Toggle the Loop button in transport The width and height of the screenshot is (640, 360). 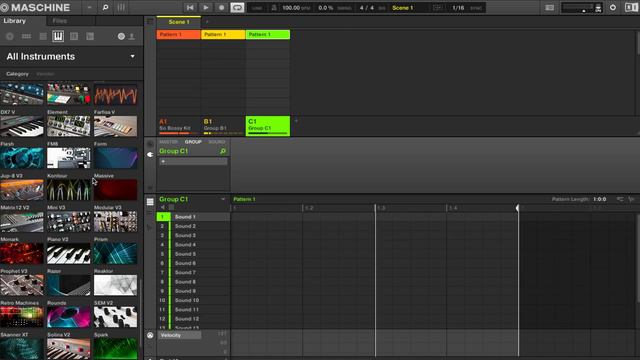click(x=237, y=7)
